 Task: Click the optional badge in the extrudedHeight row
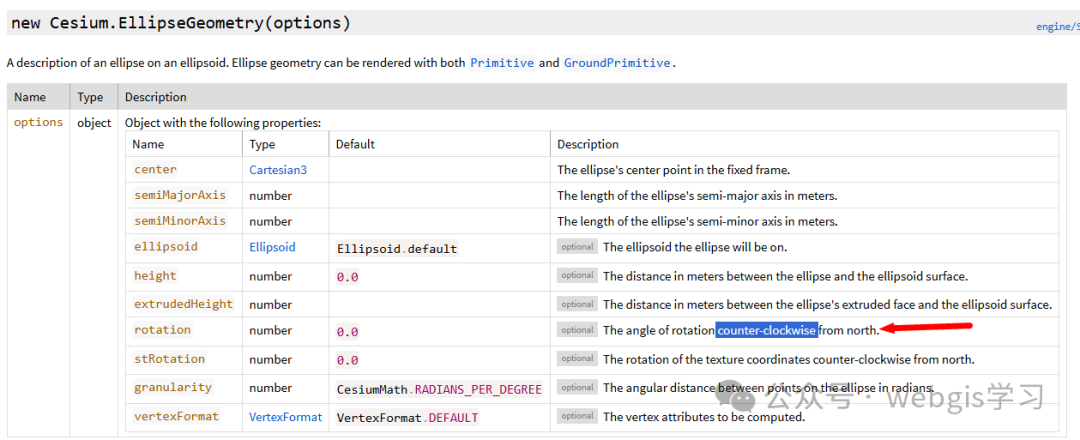[x=577, y=304]
